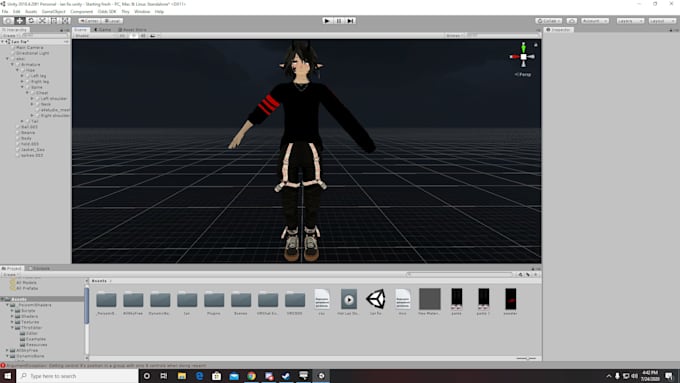This screenshot has width=680, height=383.
Task: Expand the Left leg node
Action: 22,75
